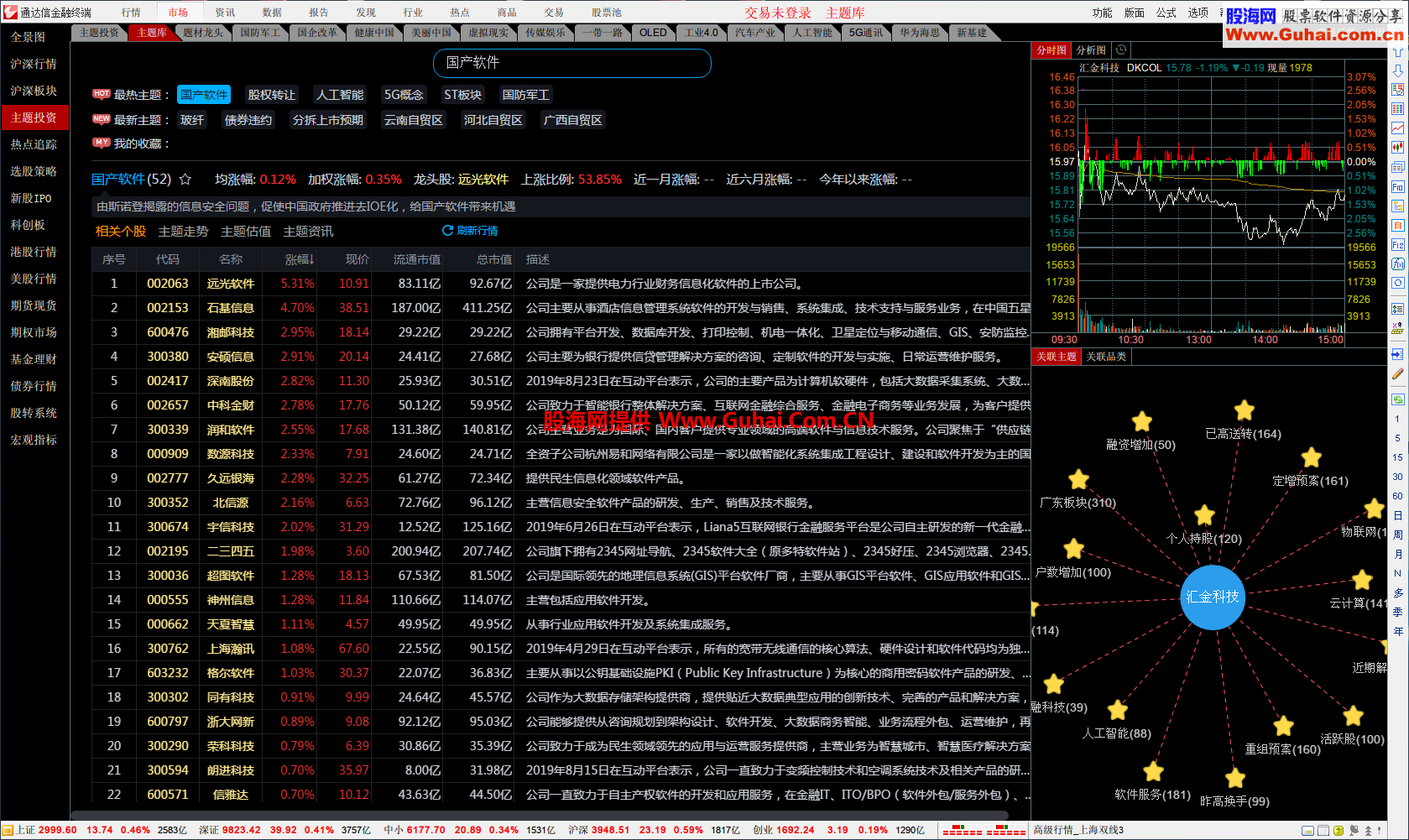This screenshot has width=1409, height=840.
Task: Open the 主题库 link in title bar
Action: coord(845,13)
